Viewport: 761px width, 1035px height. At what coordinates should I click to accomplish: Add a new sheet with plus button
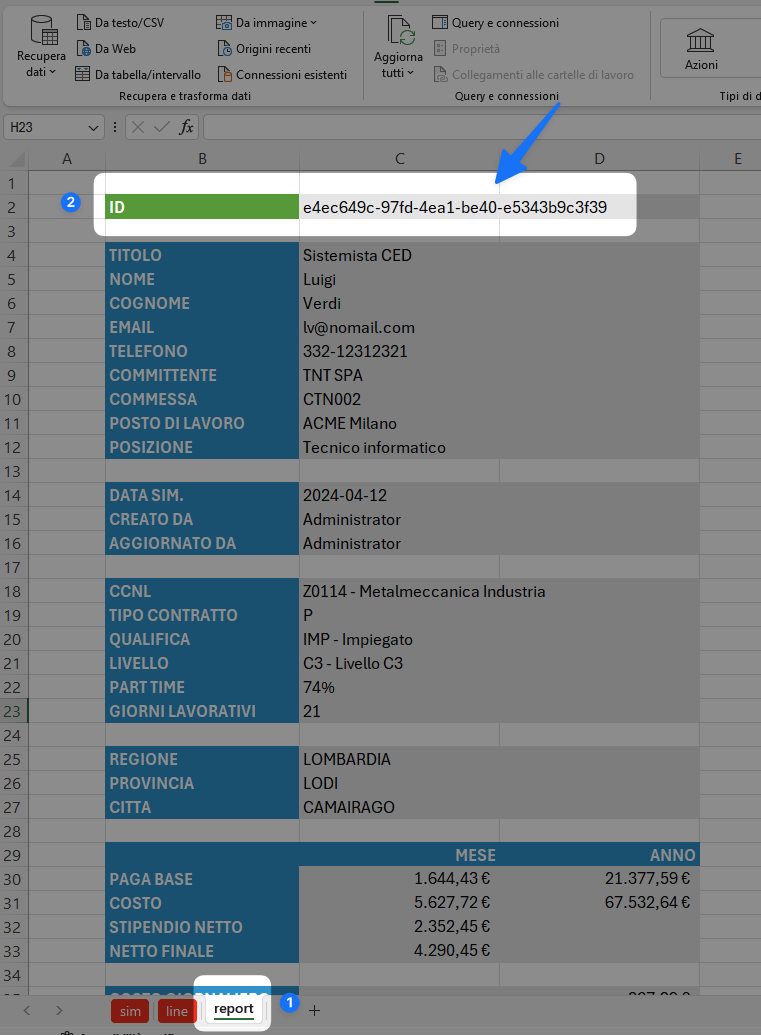pyautogui.click(x=314, y=1010)
